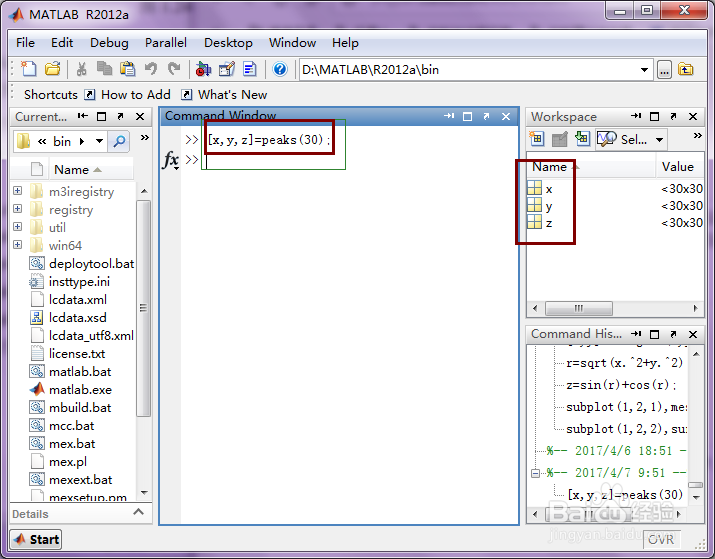715x559 pixels.
Task: Browse for folder ellipsis button
Action: (x=664, y=70)
